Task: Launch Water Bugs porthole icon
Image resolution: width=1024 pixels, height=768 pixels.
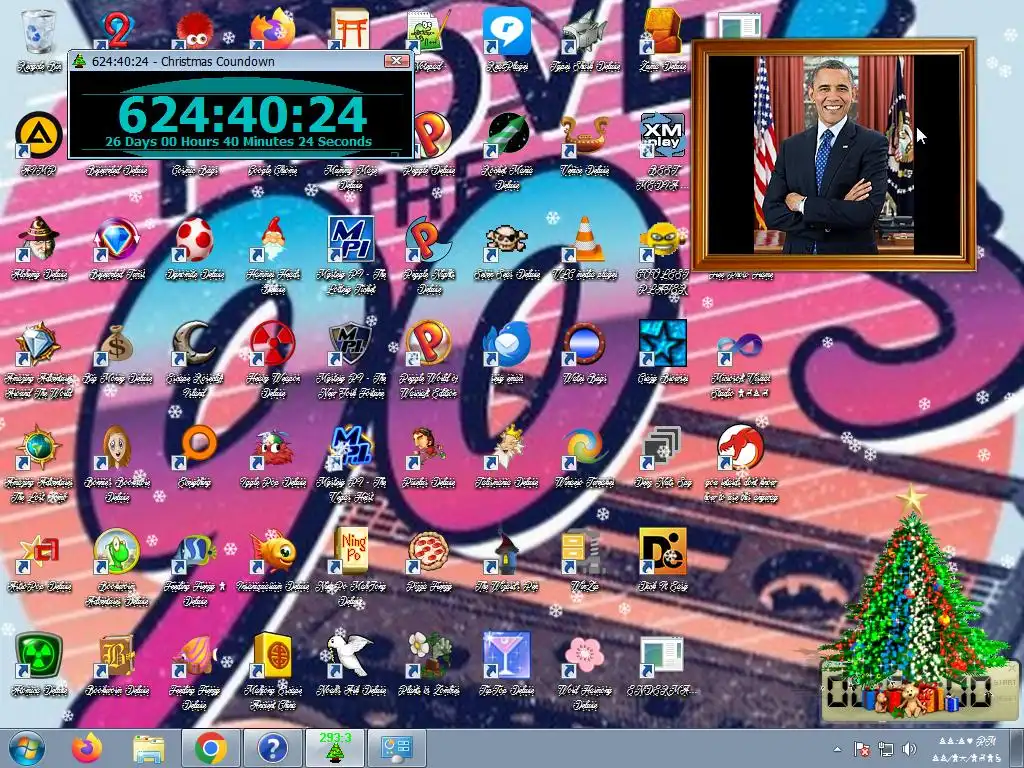Action: pos(585,344)
